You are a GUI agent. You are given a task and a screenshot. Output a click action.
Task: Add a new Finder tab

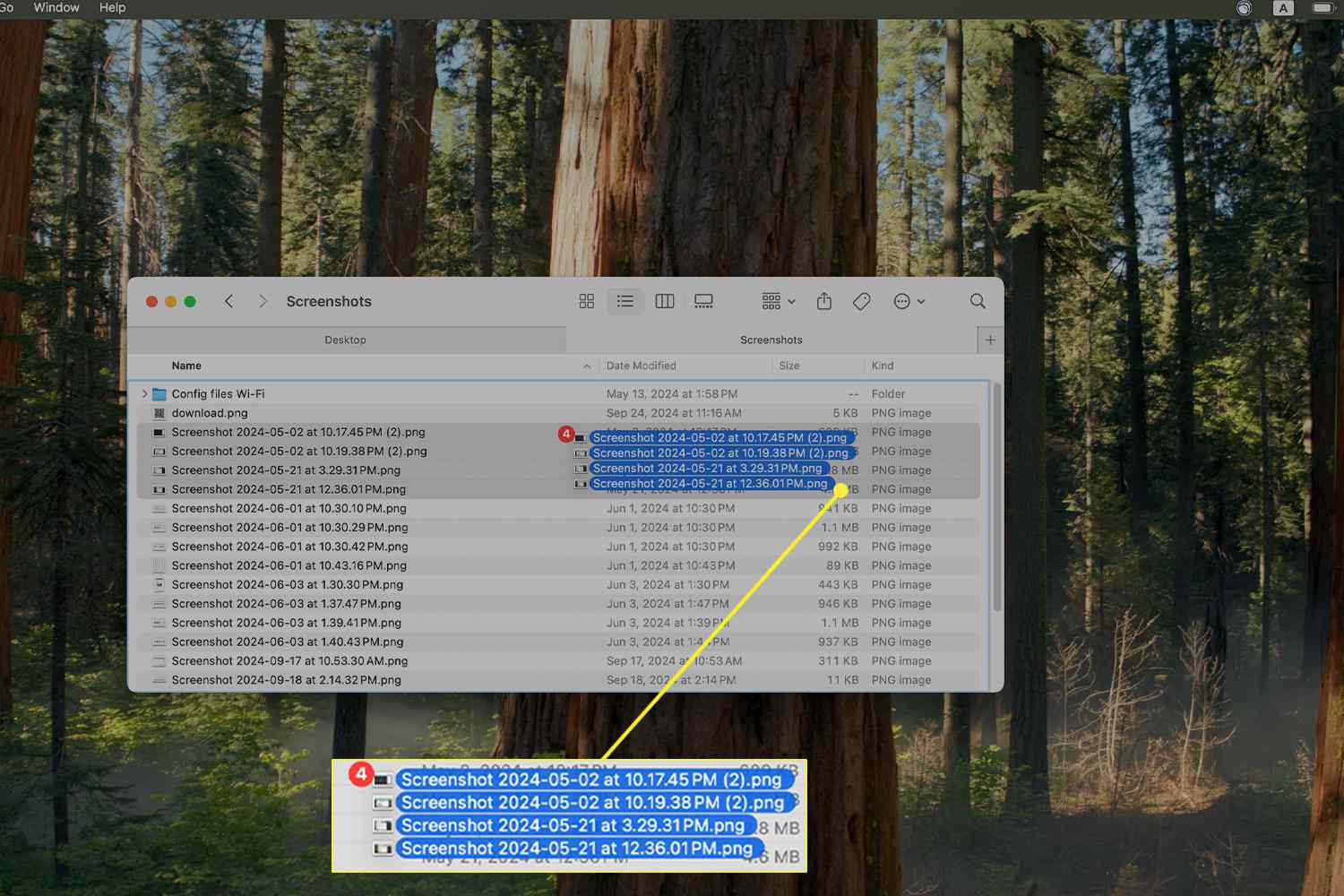(x=990, y=340)
